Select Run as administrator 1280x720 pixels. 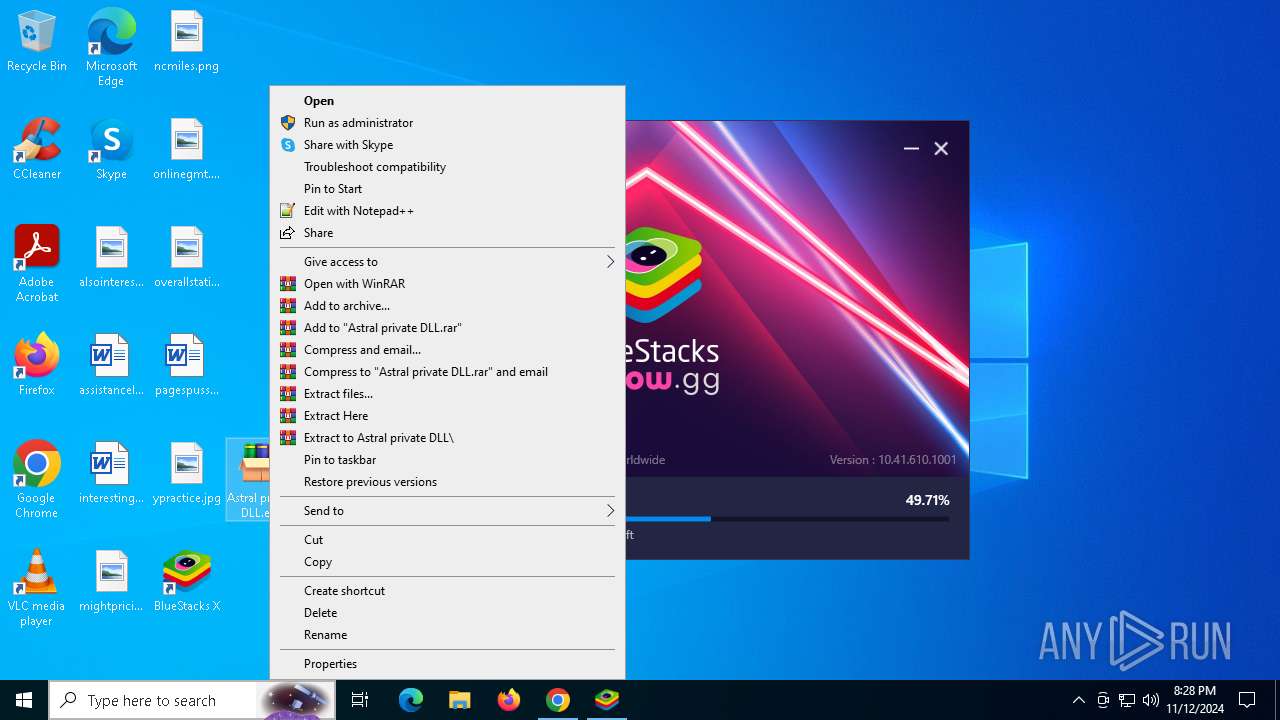[x=447, y=123]
